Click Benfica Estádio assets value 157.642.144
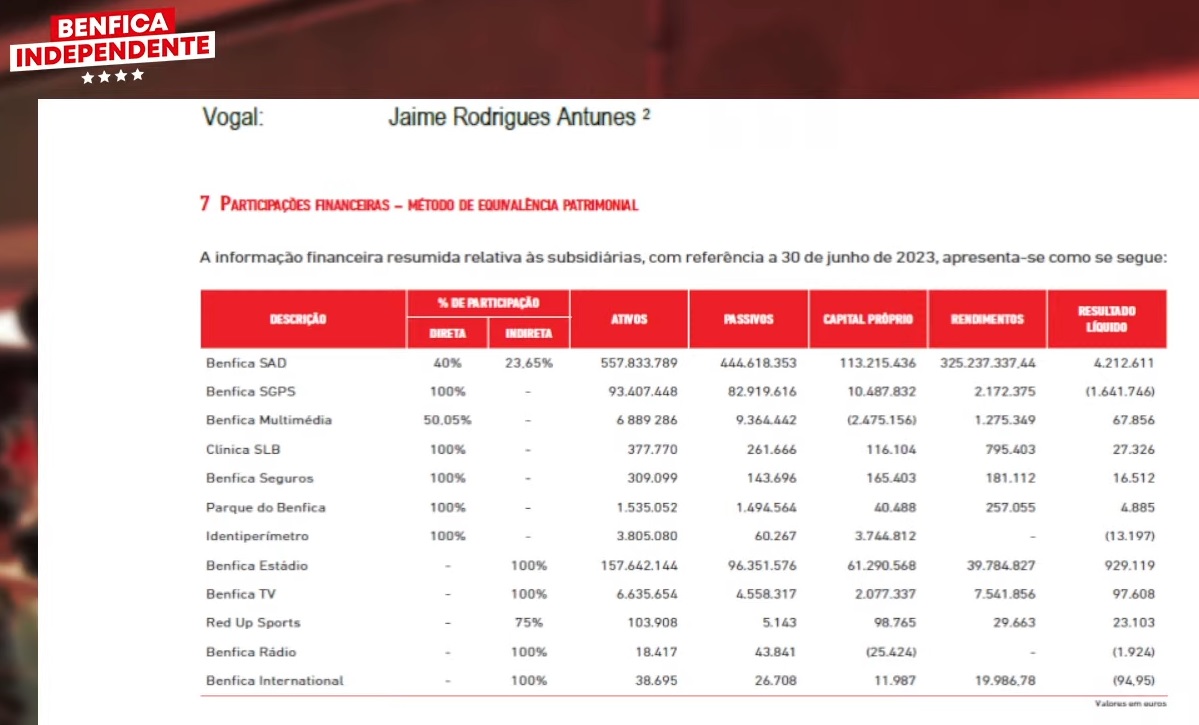This screenshot has height=725, width=1199. [639, 566]
